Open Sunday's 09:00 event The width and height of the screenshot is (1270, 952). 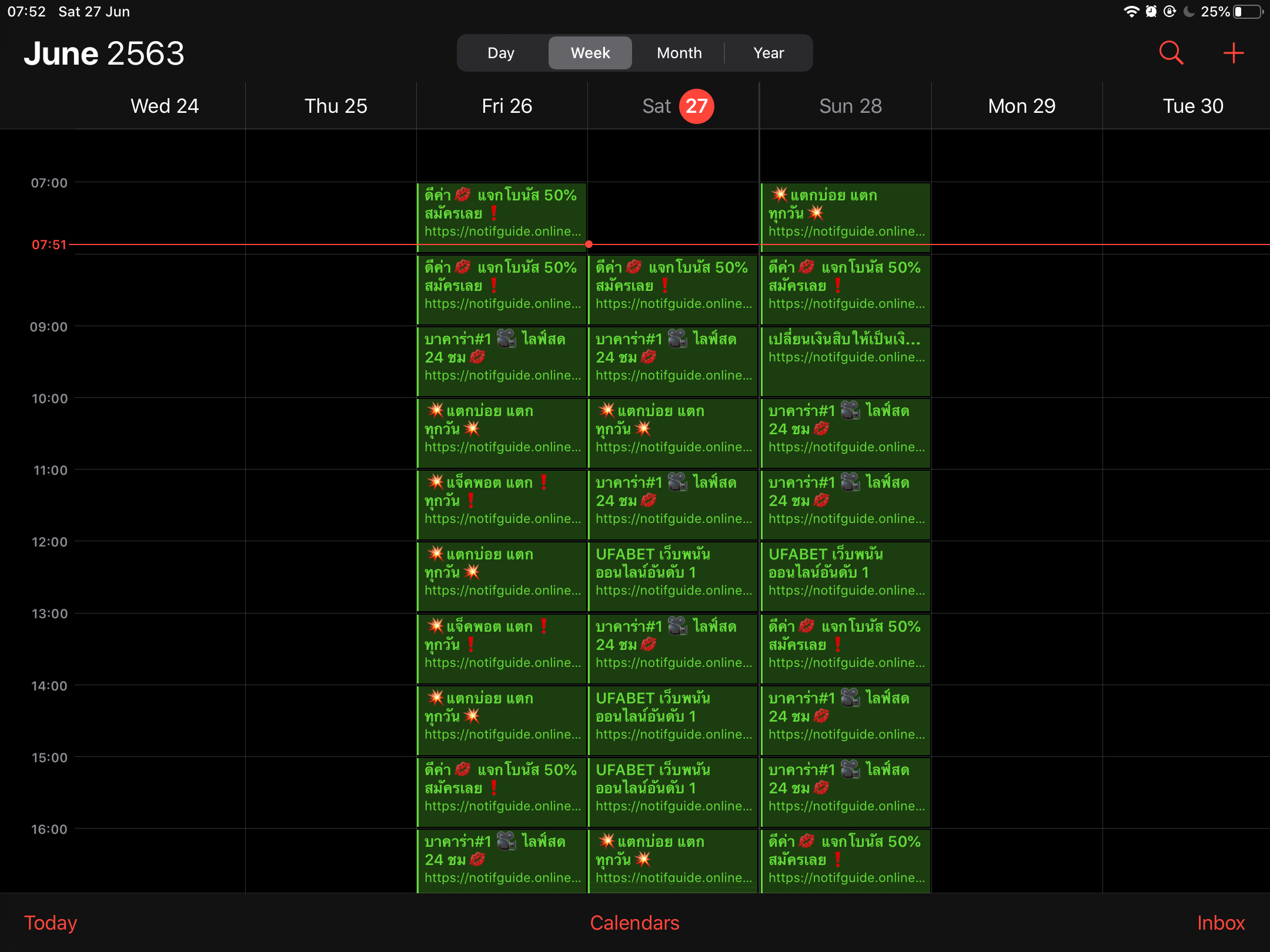845,360
